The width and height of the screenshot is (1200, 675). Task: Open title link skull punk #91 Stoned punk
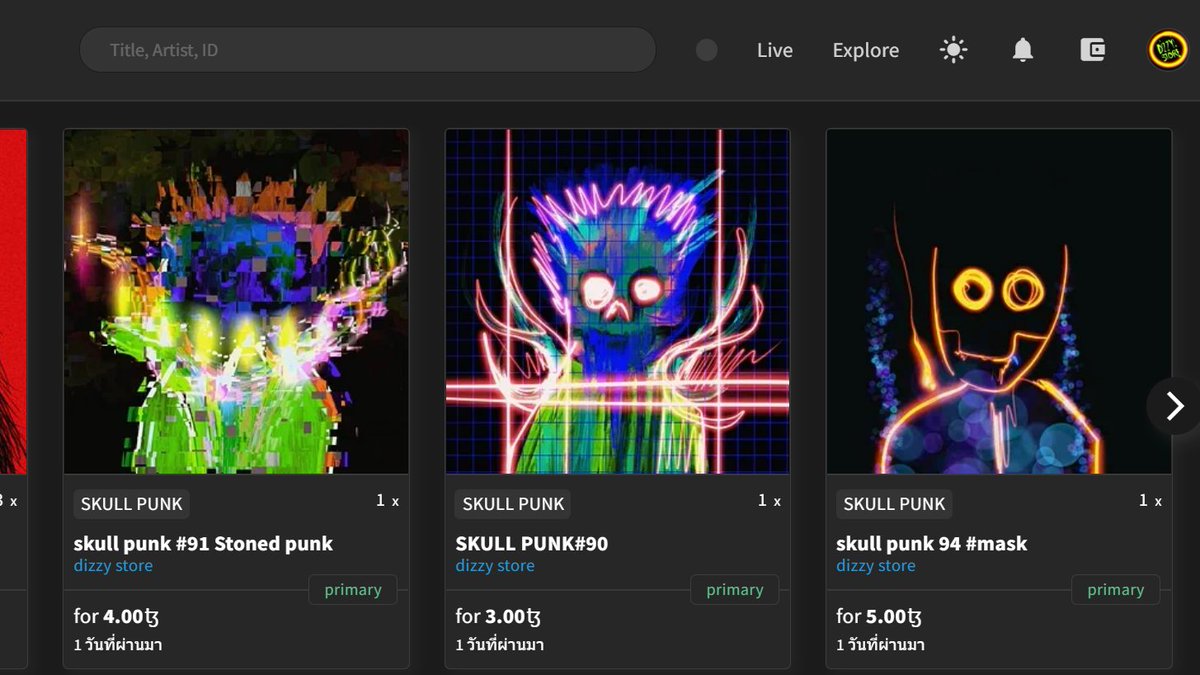click(x=203, y=543)
